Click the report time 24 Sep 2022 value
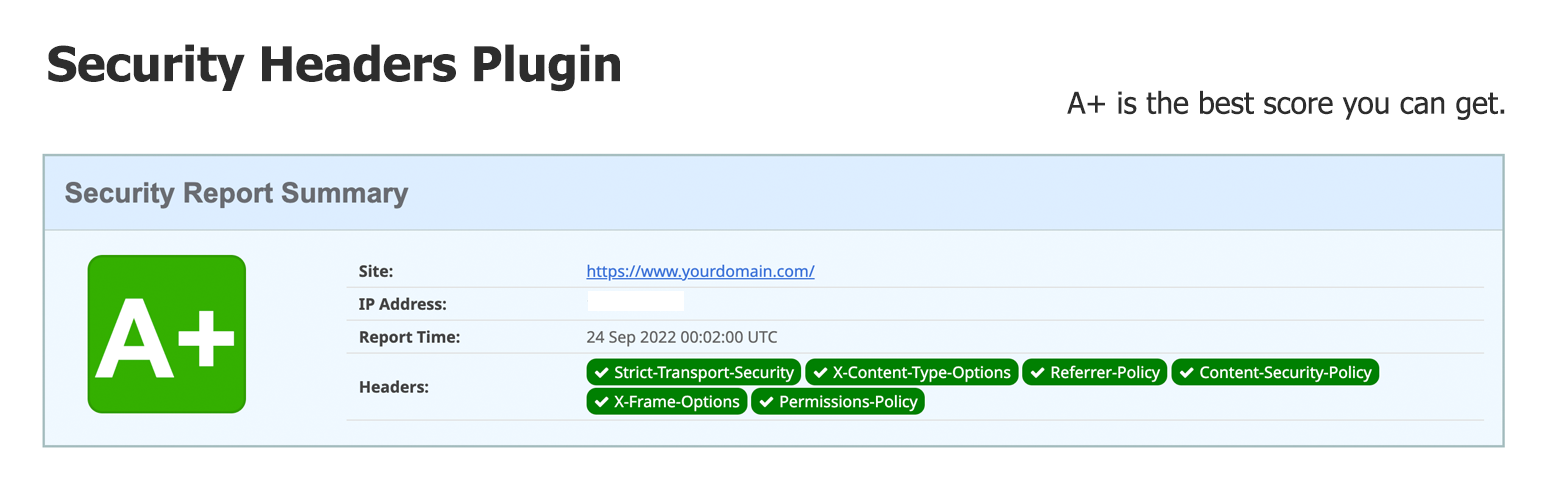Viewport: 1550px width, 500px height. tap(682, 337)
